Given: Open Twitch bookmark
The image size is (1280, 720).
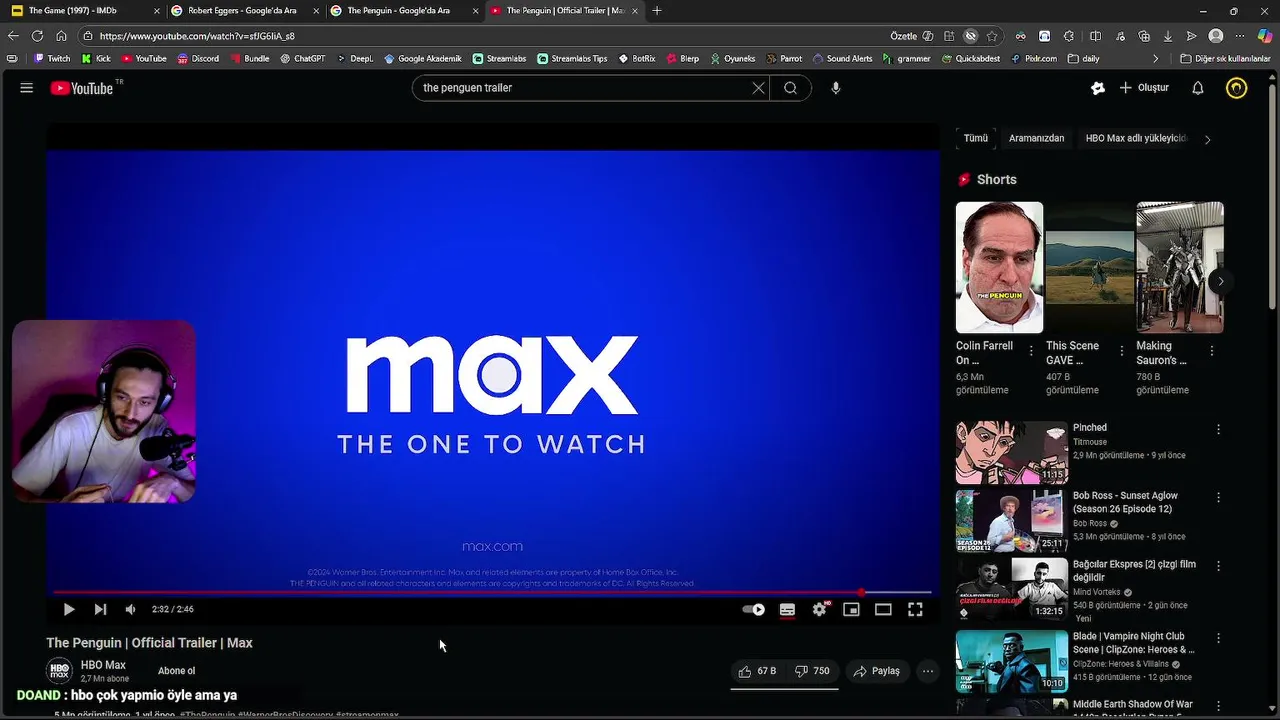Looking at the screenshot, I should pyautogui.click(x=52, y=59).
